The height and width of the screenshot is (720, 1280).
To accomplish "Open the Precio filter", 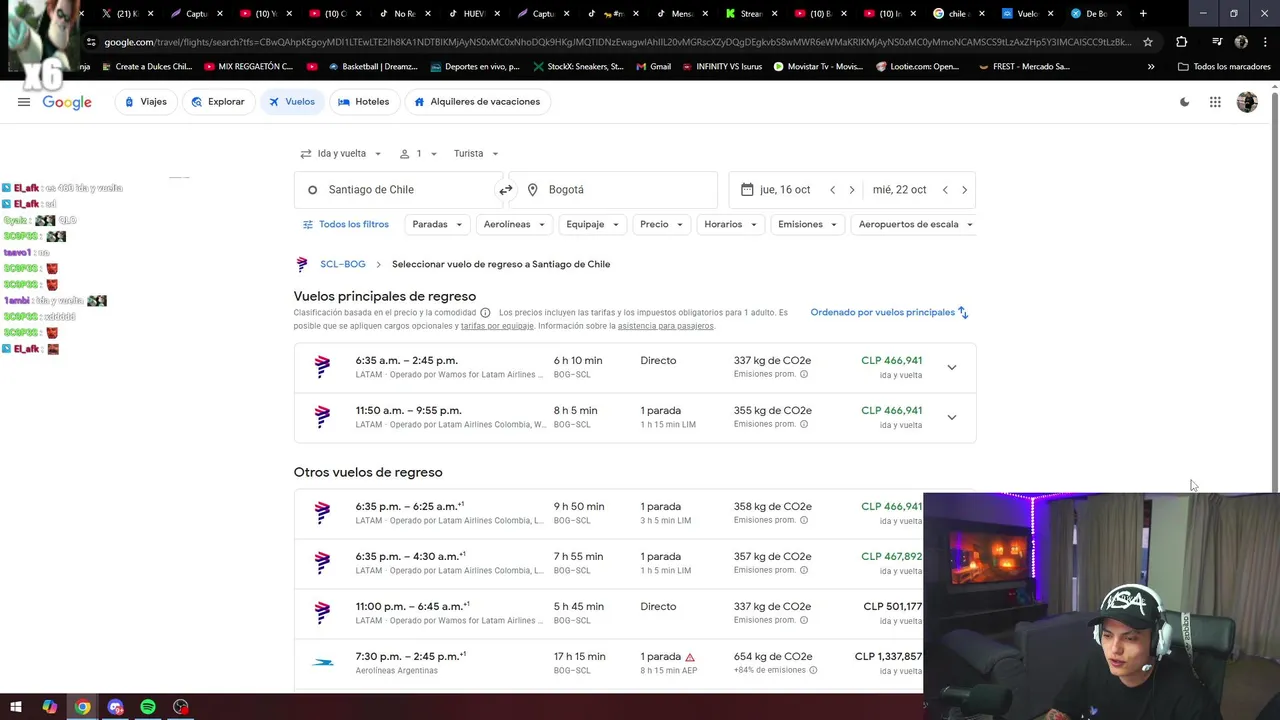I will point(661,224).
